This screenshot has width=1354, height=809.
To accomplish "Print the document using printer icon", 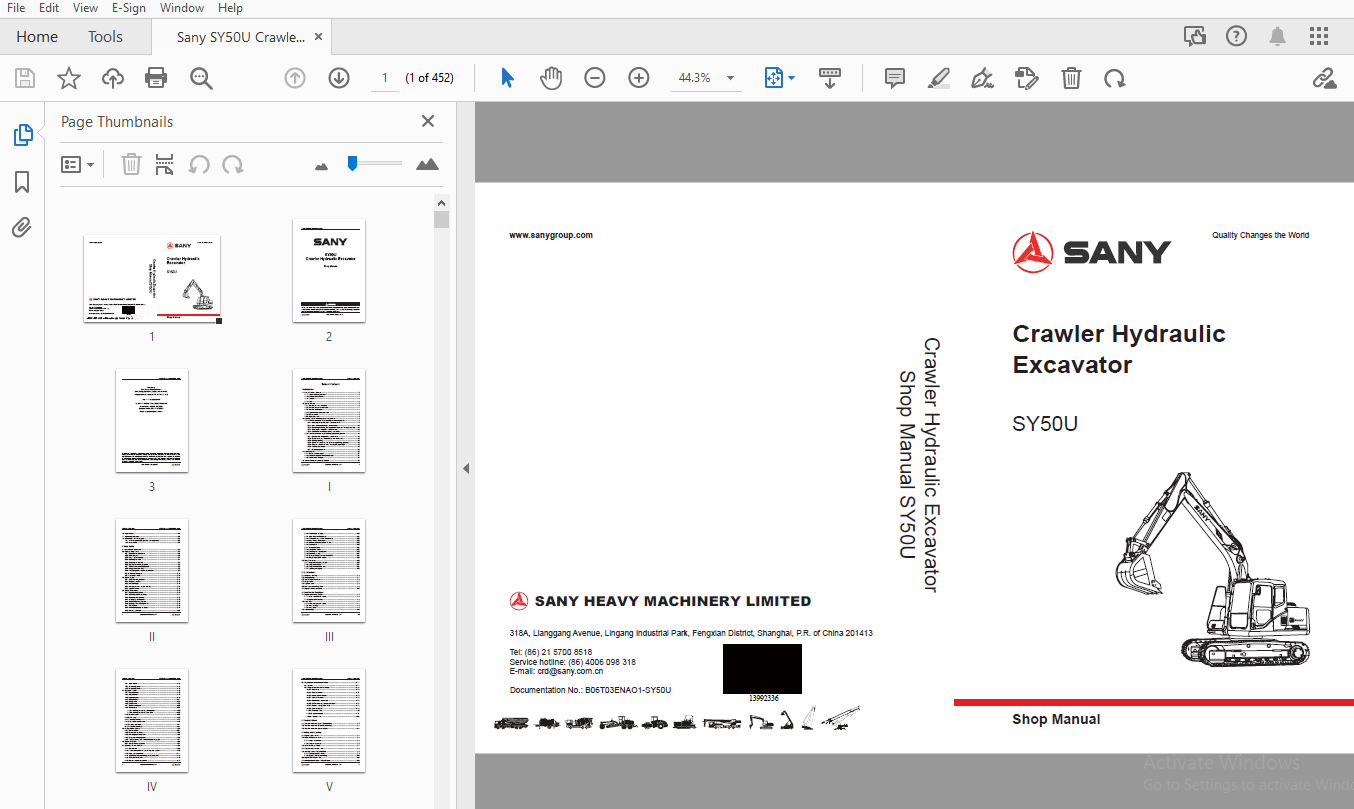I will tap(156, 78).
